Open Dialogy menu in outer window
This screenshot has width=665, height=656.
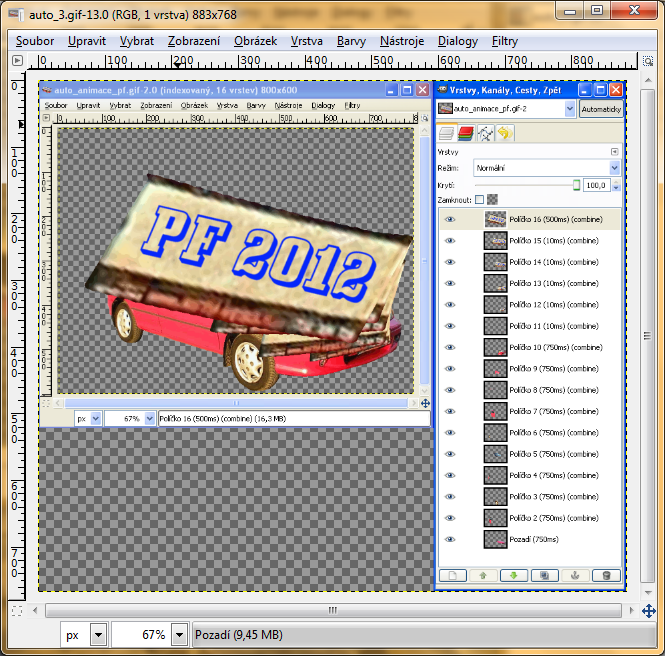(x=458, y=41)
